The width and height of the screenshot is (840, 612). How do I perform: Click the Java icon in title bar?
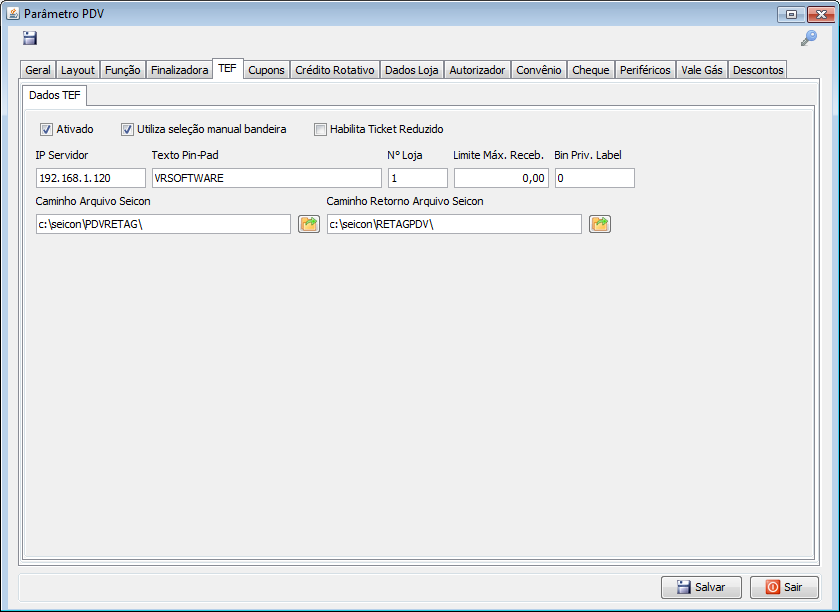coord(13,13)
